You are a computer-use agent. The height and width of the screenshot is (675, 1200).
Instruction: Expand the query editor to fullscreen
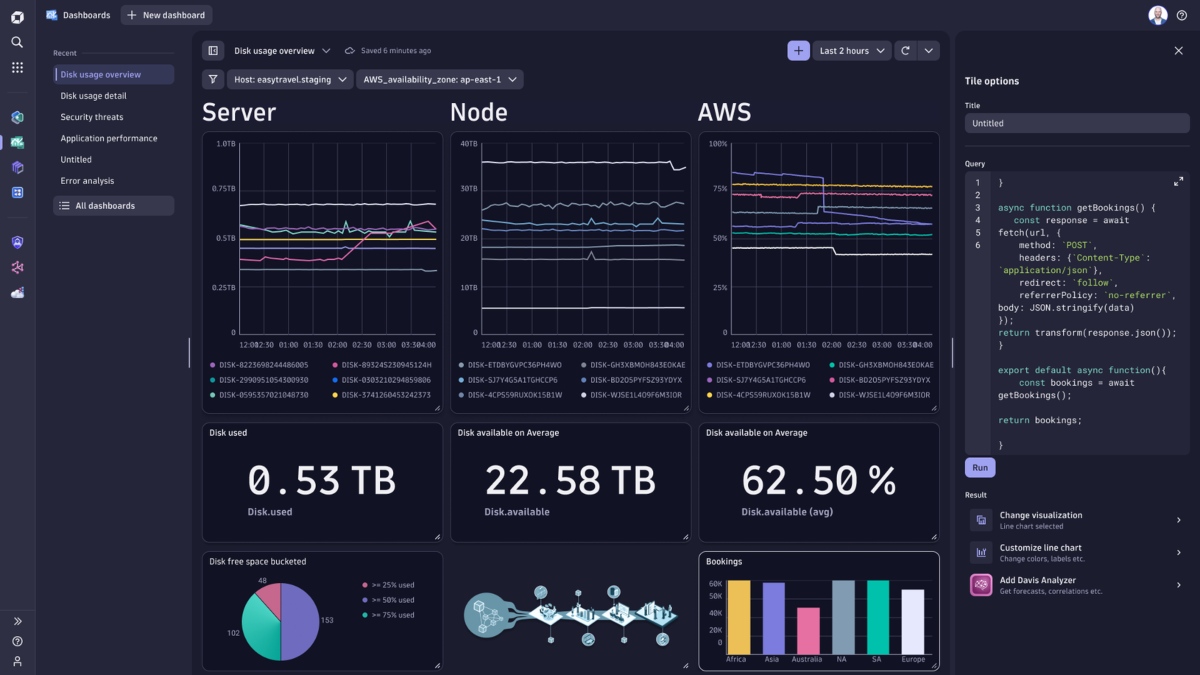[x=1178, y=181]
